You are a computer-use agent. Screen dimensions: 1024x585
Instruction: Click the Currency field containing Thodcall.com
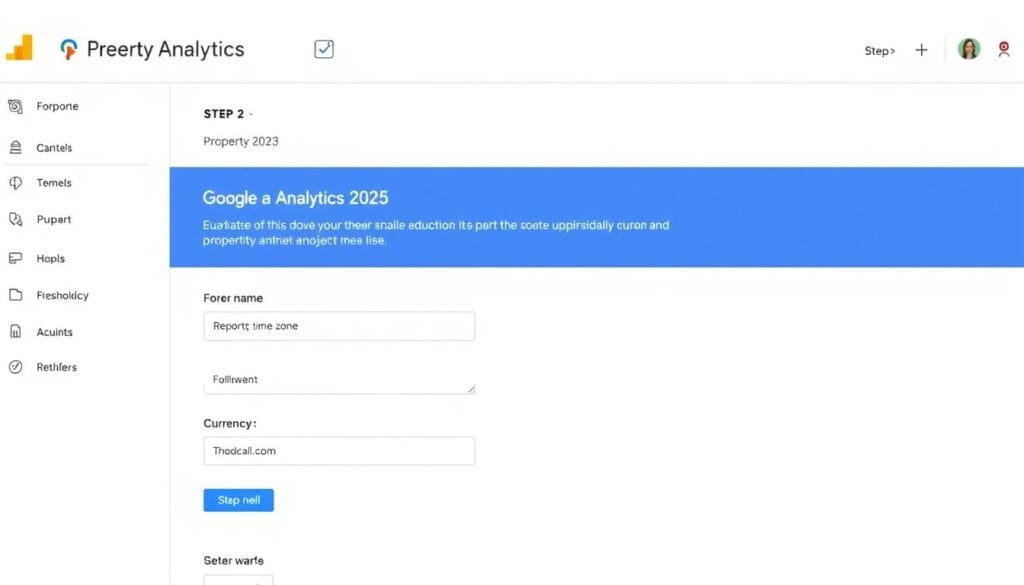339,451
